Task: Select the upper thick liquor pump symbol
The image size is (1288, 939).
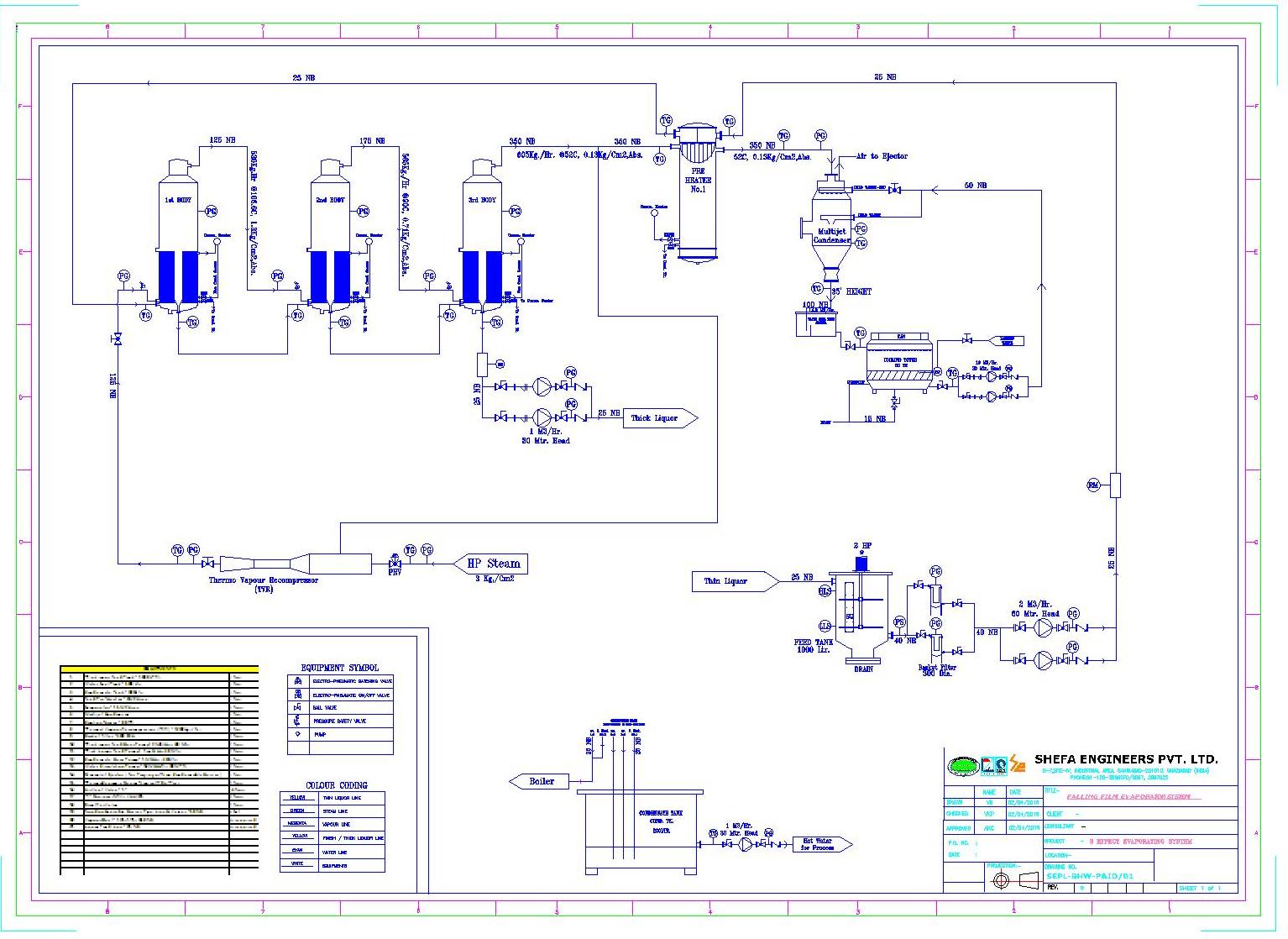Action: (x=542, y=386)
